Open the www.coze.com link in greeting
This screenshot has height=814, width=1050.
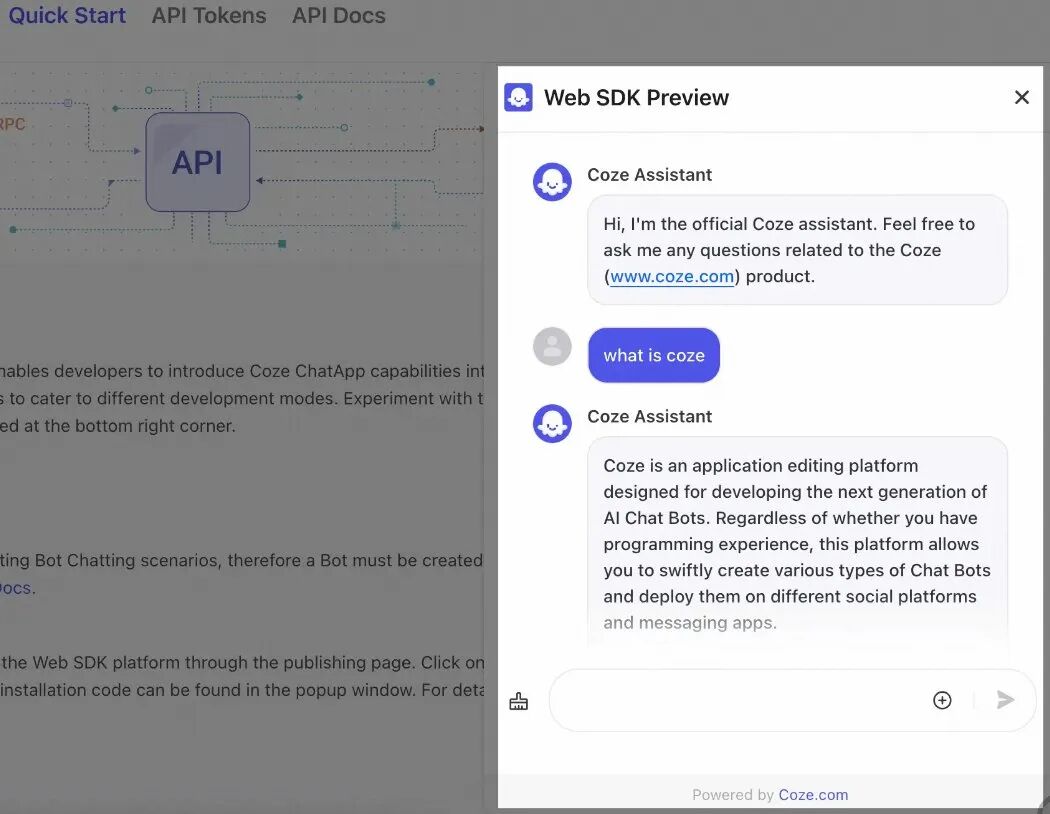[x=672, y=276]
